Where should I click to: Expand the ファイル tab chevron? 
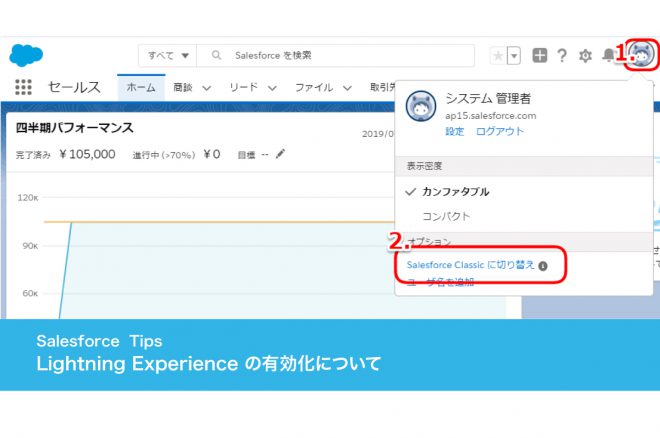[x=347, y=88]
